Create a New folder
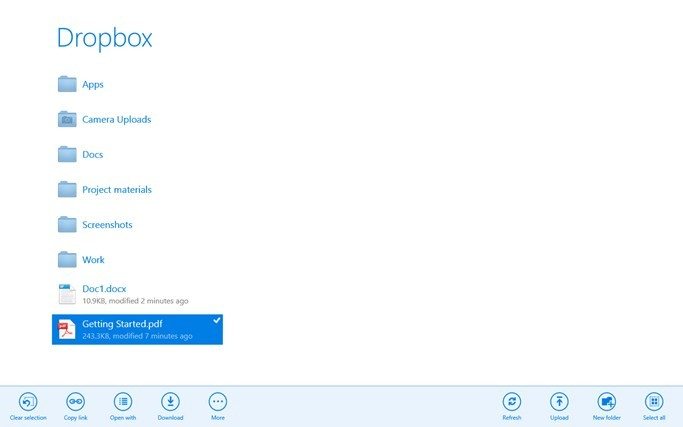This screenshot has width=683, height=427. click(x=606, y=401)
